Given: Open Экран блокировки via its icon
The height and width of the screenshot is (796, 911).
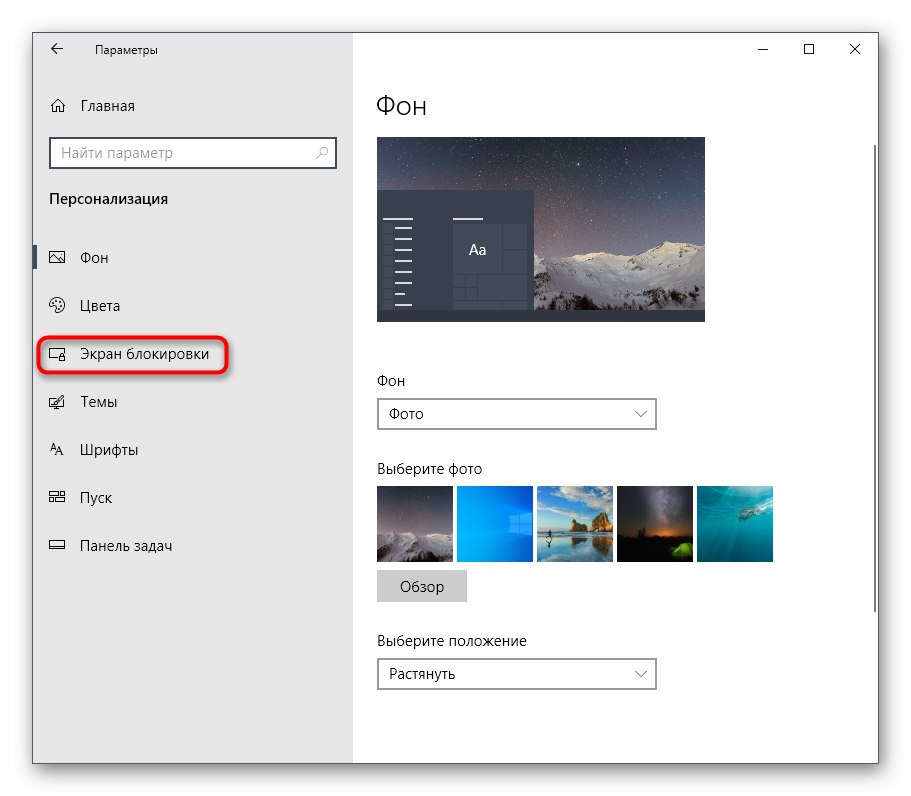Looking at the screenshot, I should (57, 353).
